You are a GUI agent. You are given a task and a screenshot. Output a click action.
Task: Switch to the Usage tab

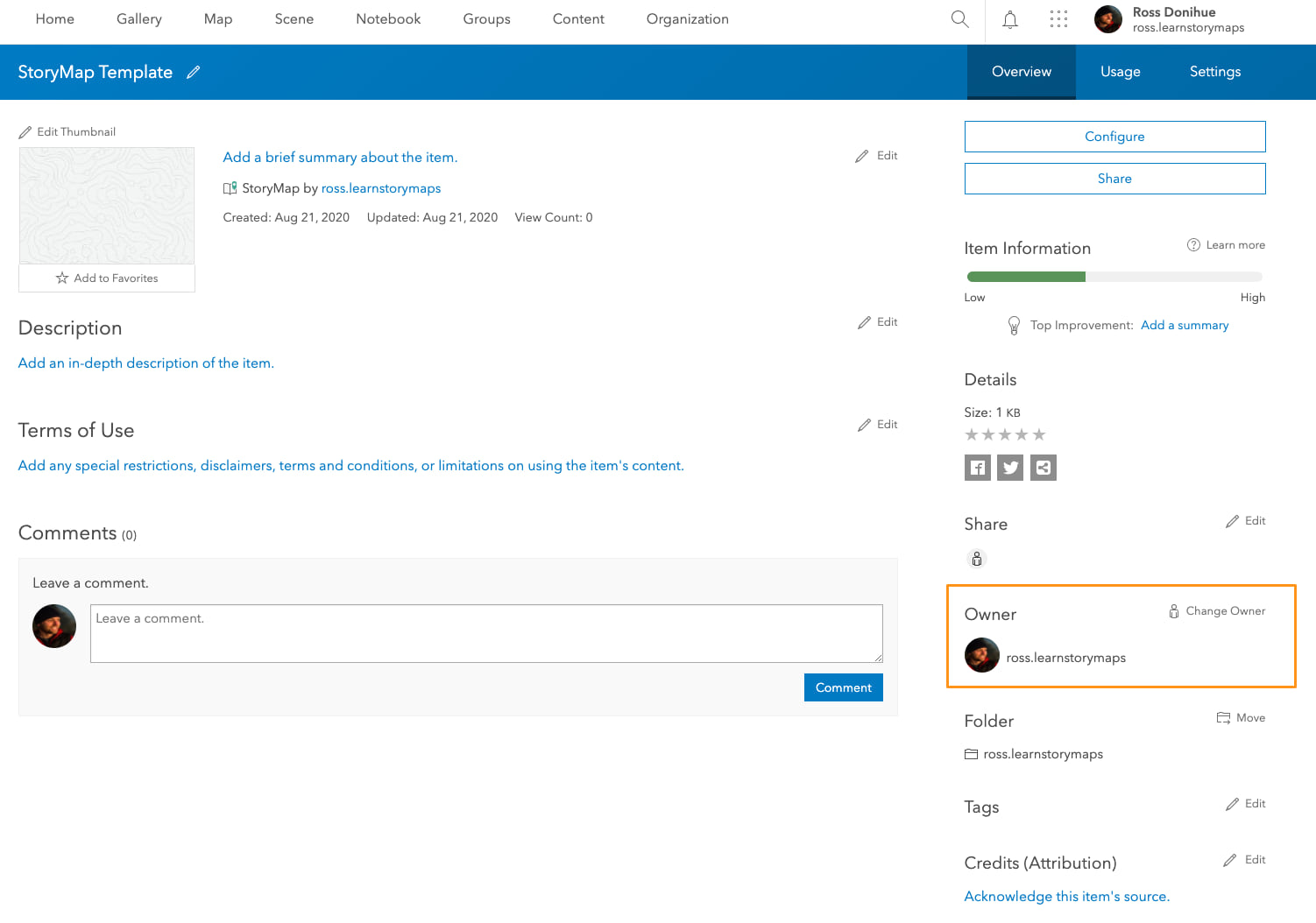point(1121,72)
